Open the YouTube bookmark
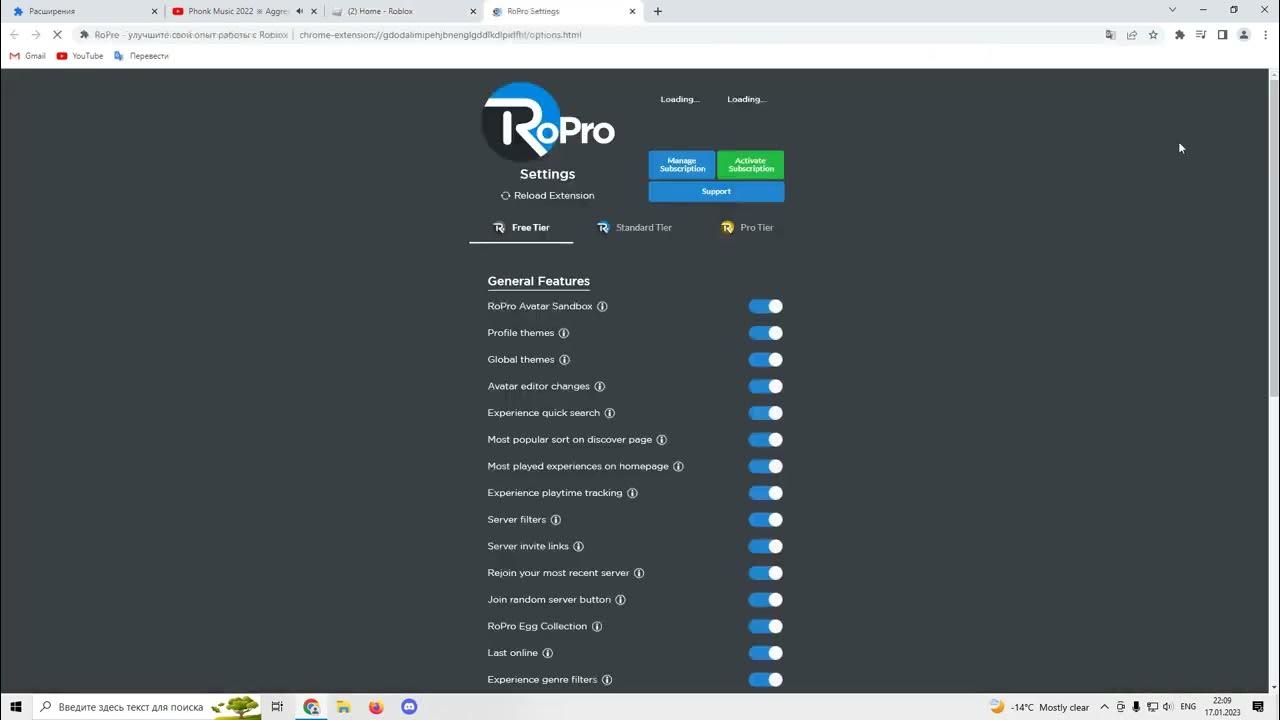 coord(80,56)
